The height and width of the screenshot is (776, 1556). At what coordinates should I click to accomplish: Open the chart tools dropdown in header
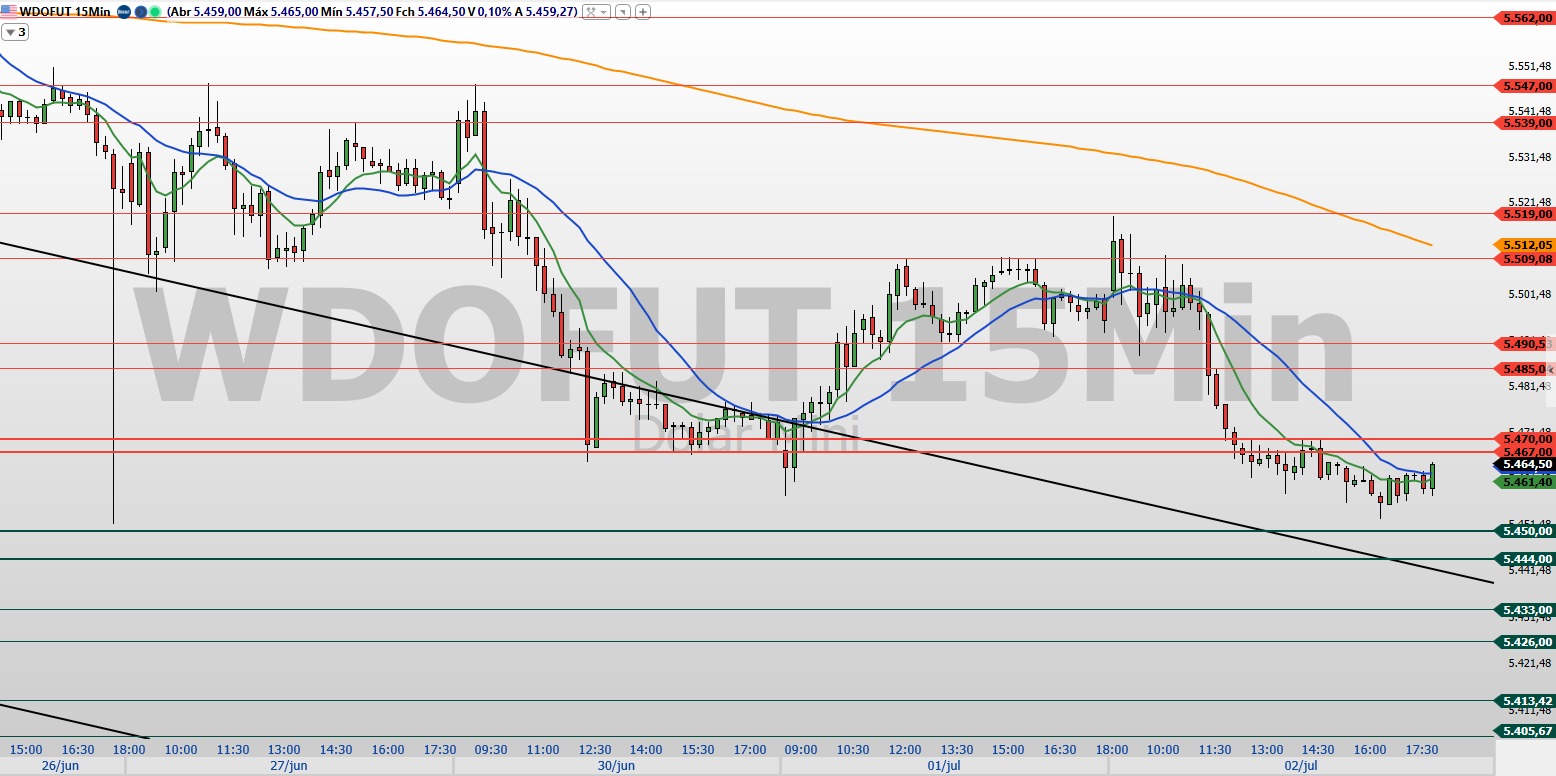(x=596, y=12)
